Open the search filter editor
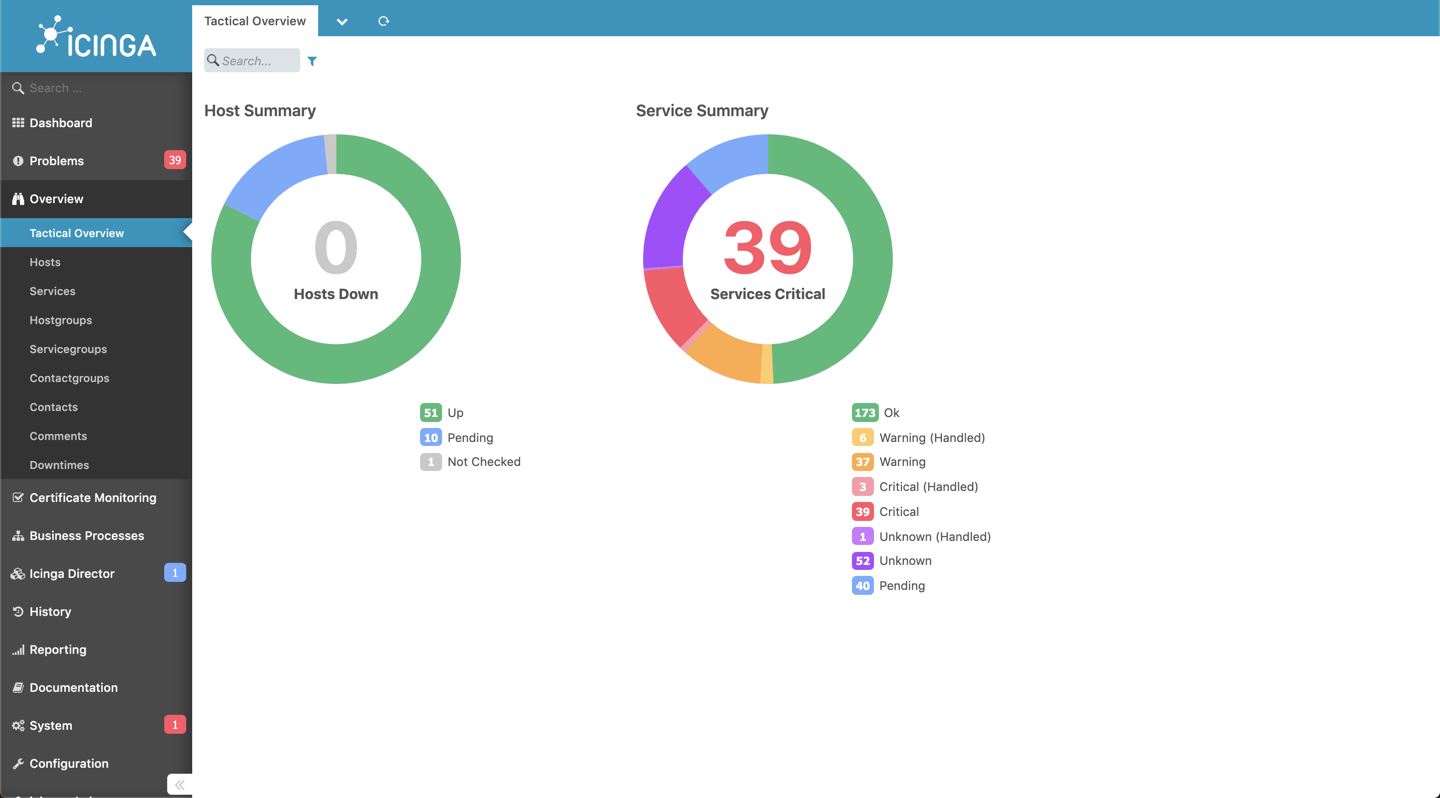 coord(312,60)
